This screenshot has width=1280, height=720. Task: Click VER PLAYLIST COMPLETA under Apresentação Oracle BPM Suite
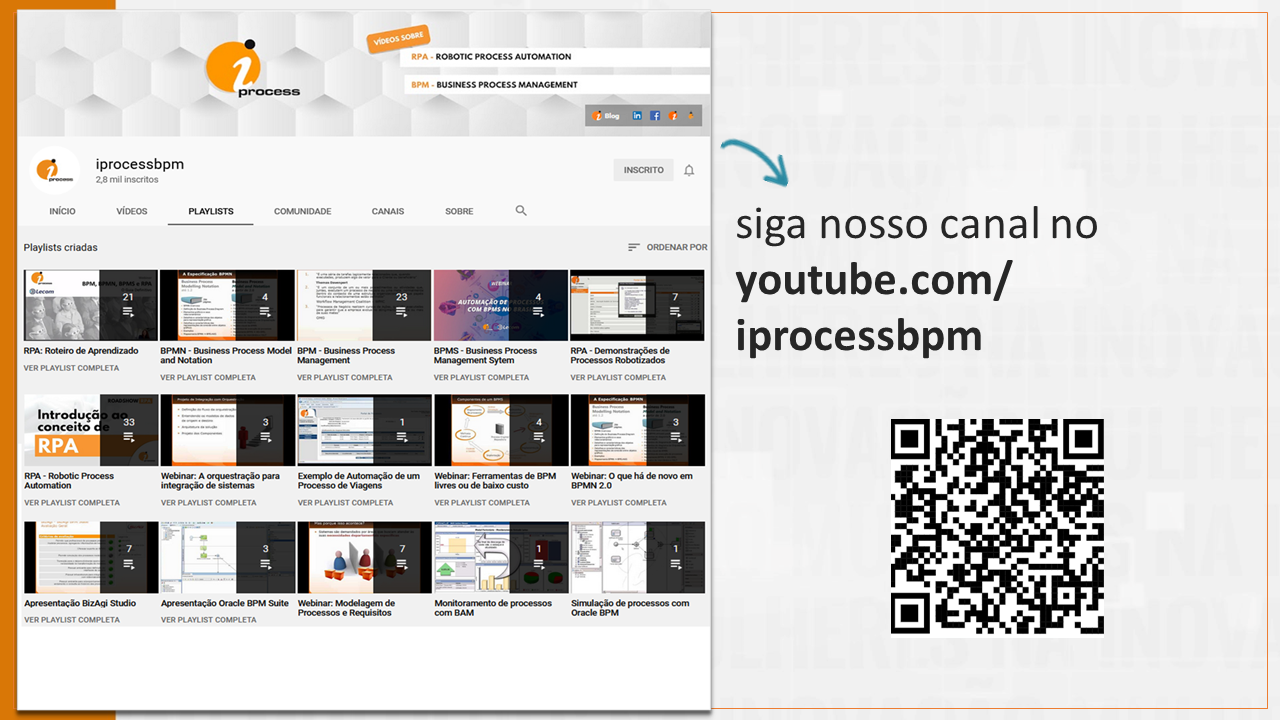click(208, 620)
